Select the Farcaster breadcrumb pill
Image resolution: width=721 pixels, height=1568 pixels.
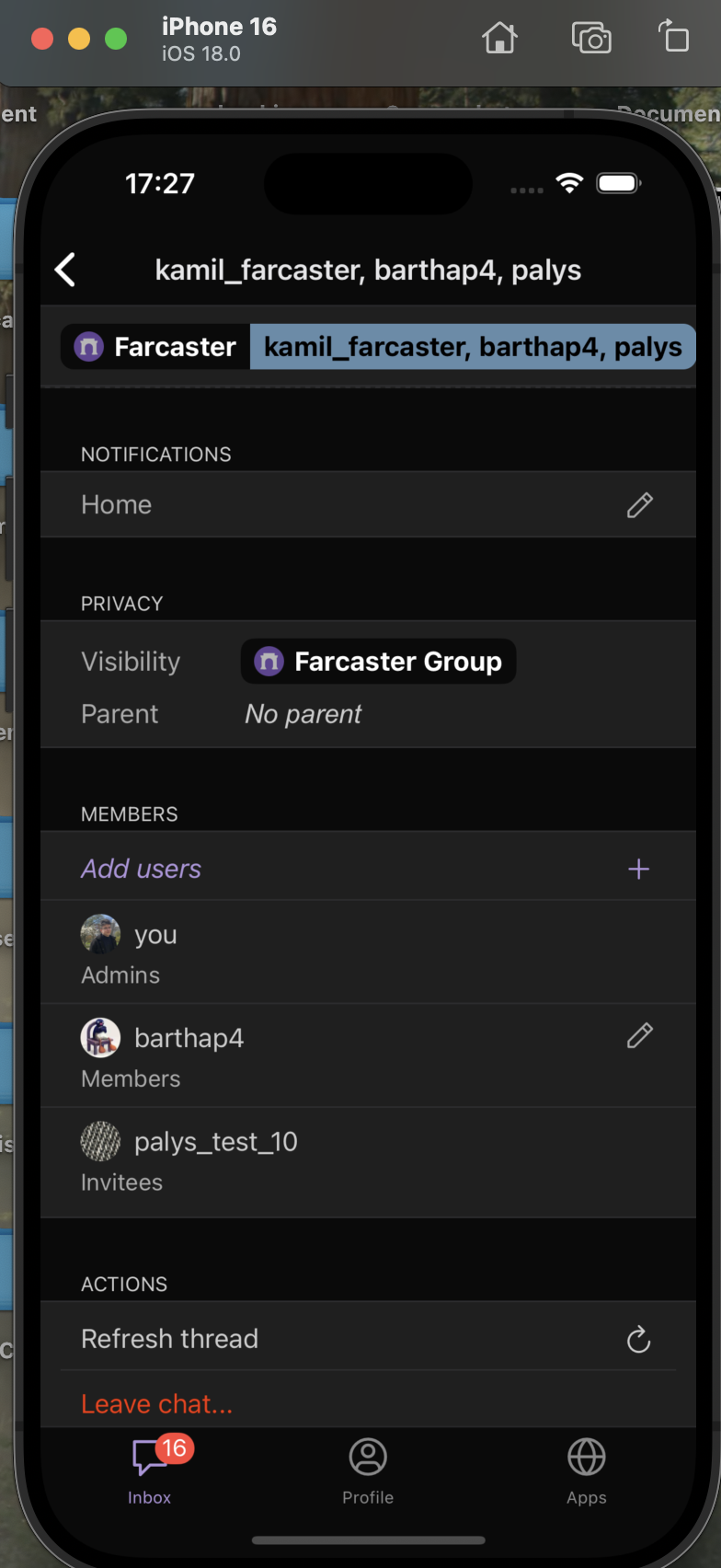156,347
